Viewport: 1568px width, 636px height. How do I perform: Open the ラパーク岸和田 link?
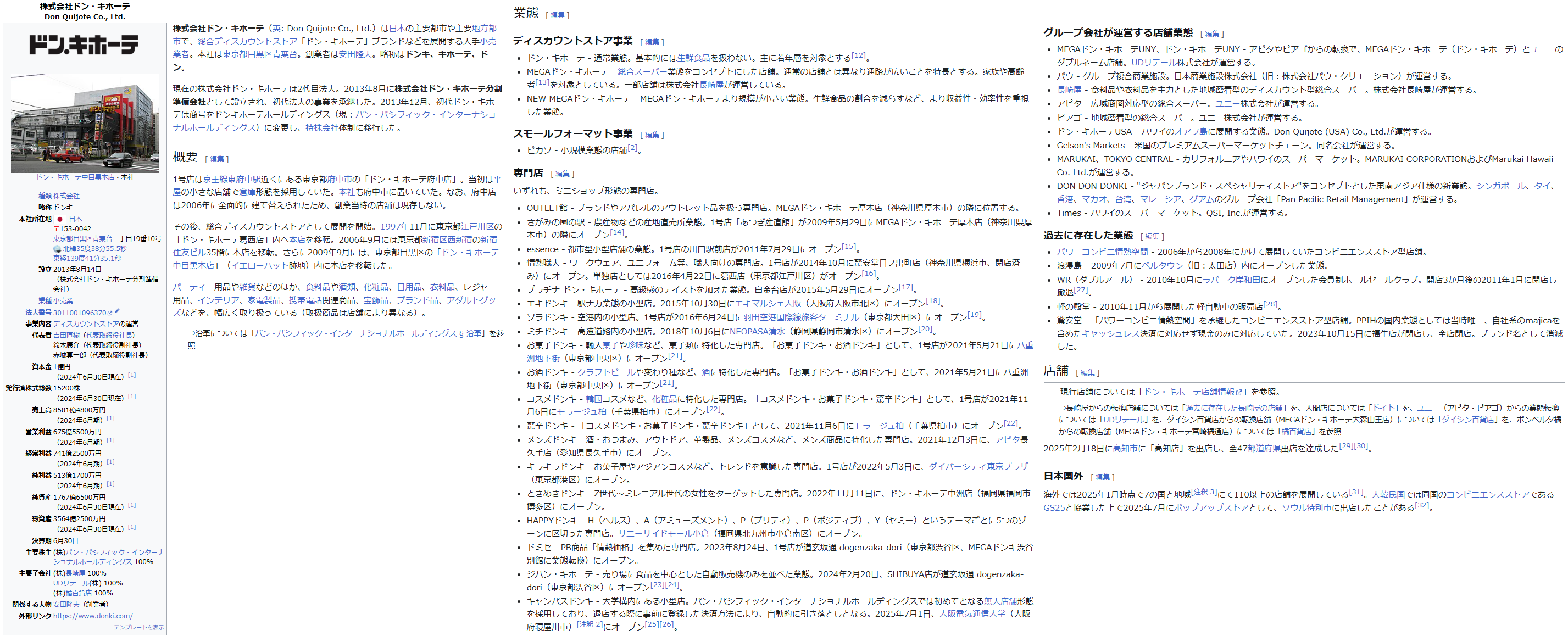click(x=1231, y=281)
